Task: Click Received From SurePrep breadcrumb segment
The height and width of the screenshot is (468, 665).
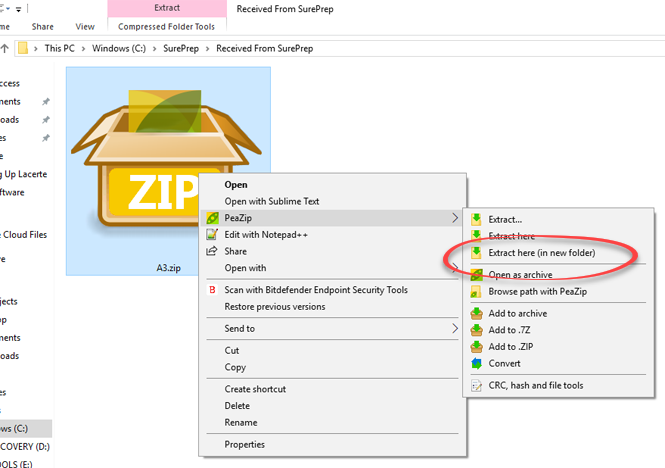Action: 265,48
